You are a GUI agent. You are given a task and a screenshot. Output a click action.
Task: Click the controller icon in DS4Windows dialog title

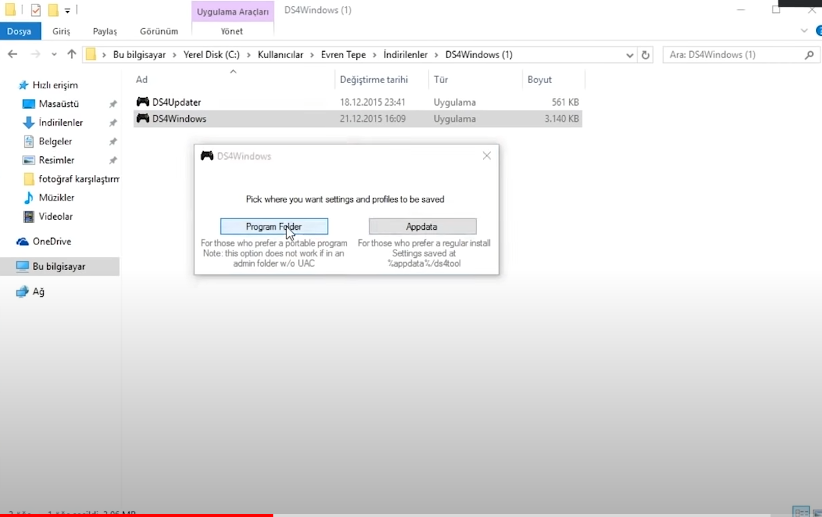(x=207, y=156)
